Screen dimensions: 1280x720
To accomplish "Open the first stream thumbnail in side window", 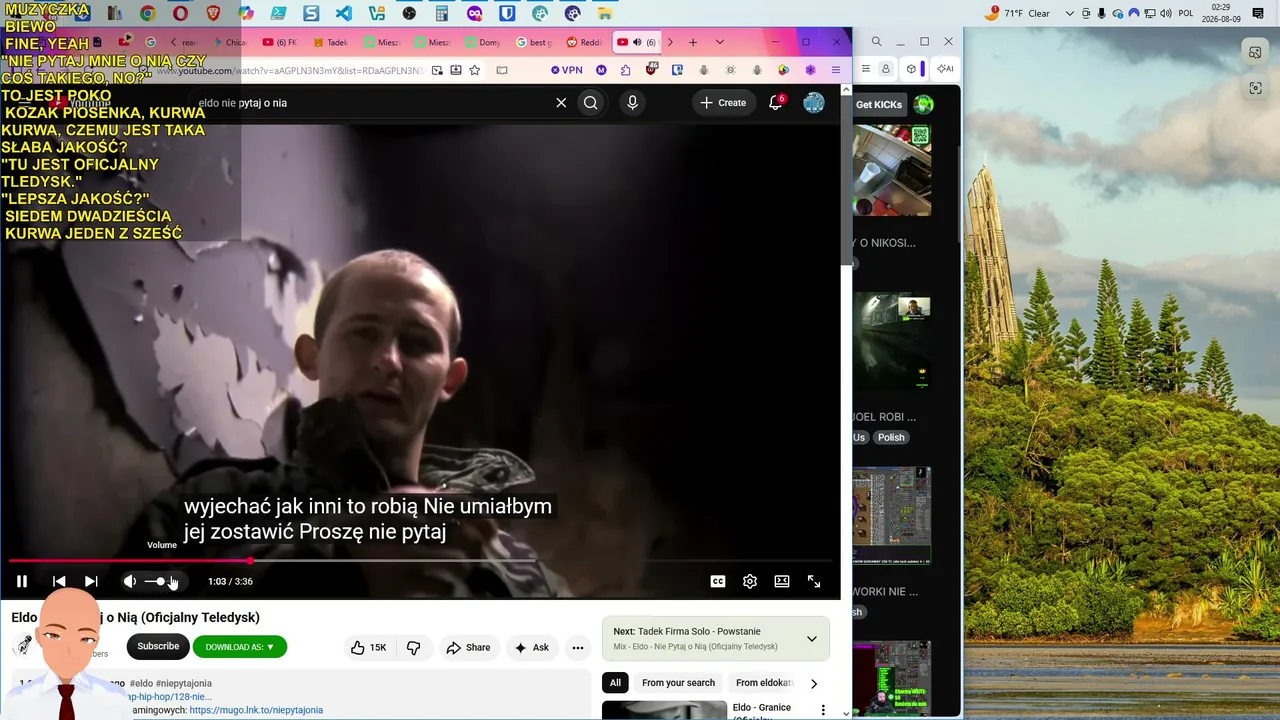I will 892,170.
